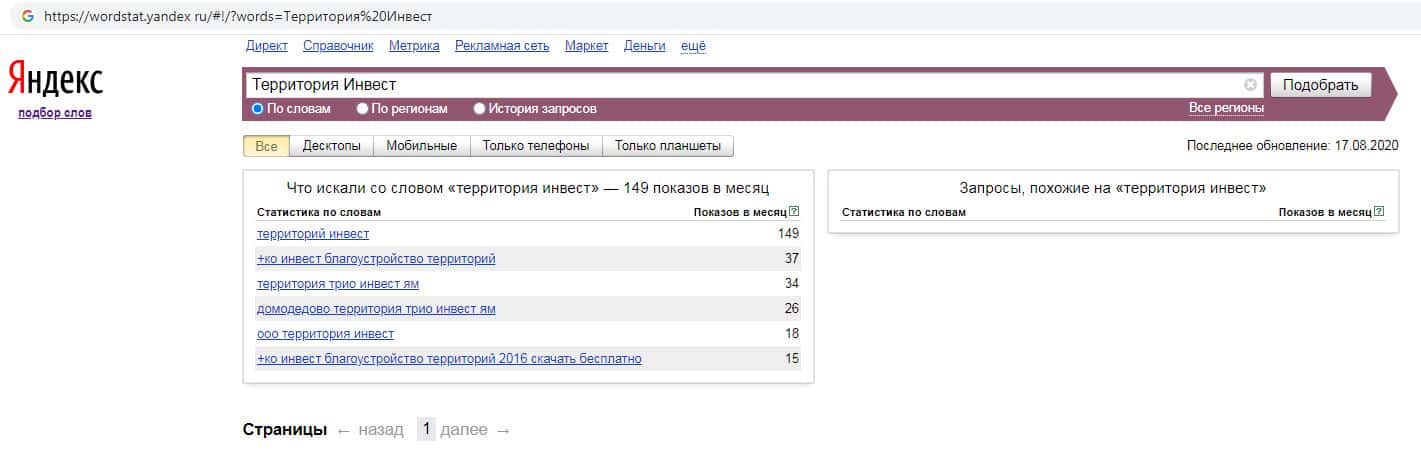Image resolution: width=1421 pixels, height=461 pixels.
Task: Click the Yandex logo
Action: click(55, 79)
